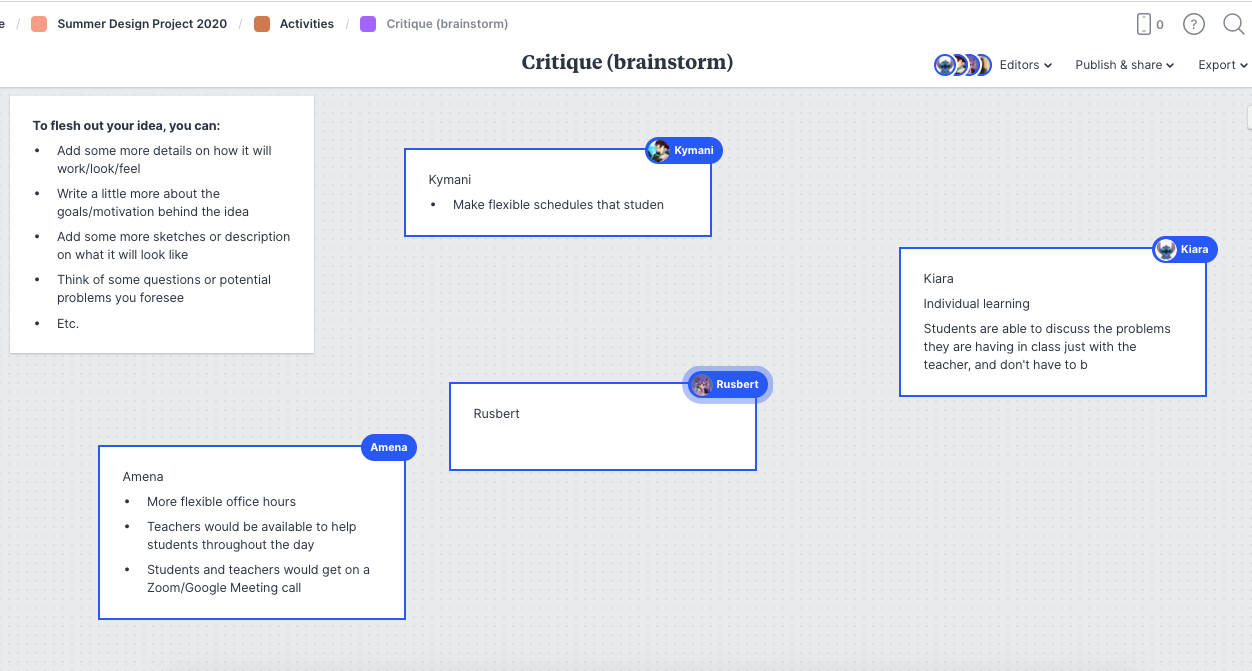Click the Summer Design Project 2020 board icon
The width and height of the screenshot is (1252, 671).
click(39, 24)
